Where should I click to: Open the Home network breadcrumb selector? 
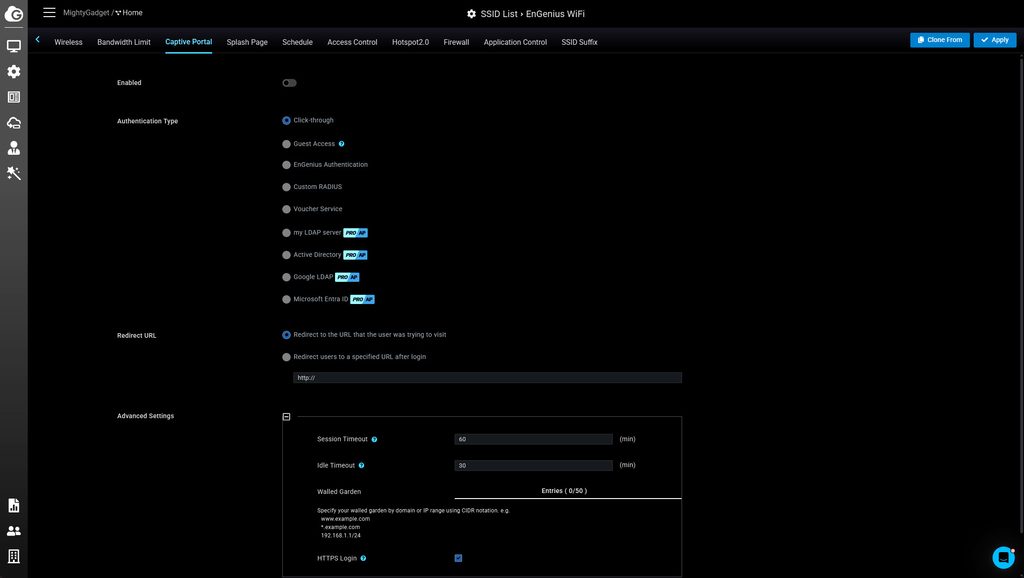129,12
